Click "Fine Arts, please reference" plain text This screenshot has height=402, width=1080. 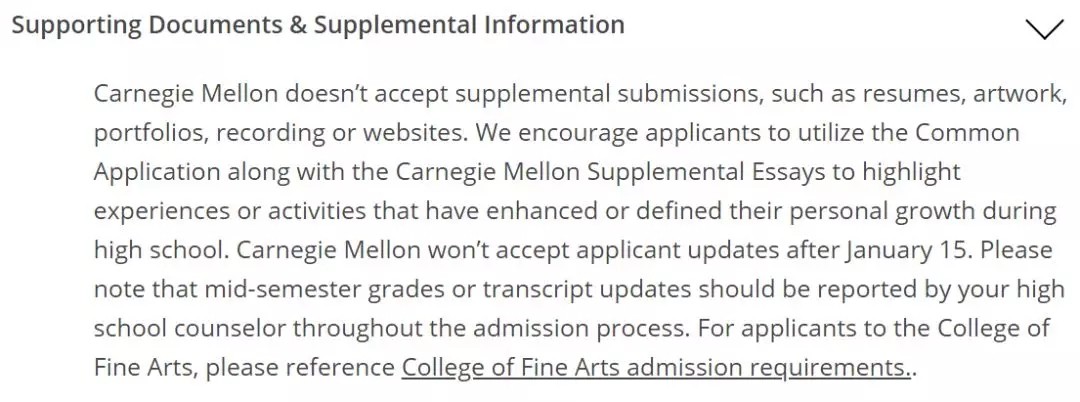click(x=245, y=368)
